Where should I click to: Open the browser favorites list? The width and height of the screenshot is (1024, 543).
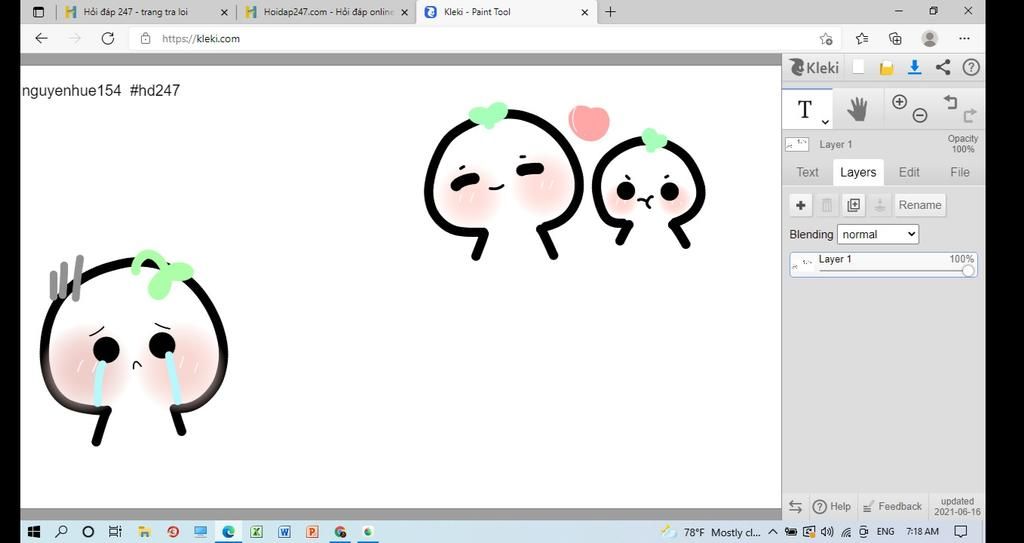point(862,39)
